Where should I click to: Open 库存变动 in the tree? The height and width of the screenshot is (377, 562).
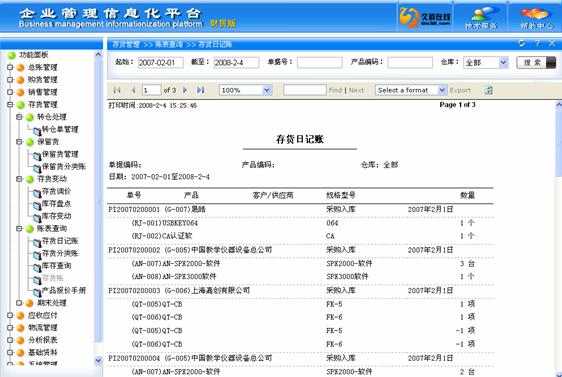pos(56,216)
